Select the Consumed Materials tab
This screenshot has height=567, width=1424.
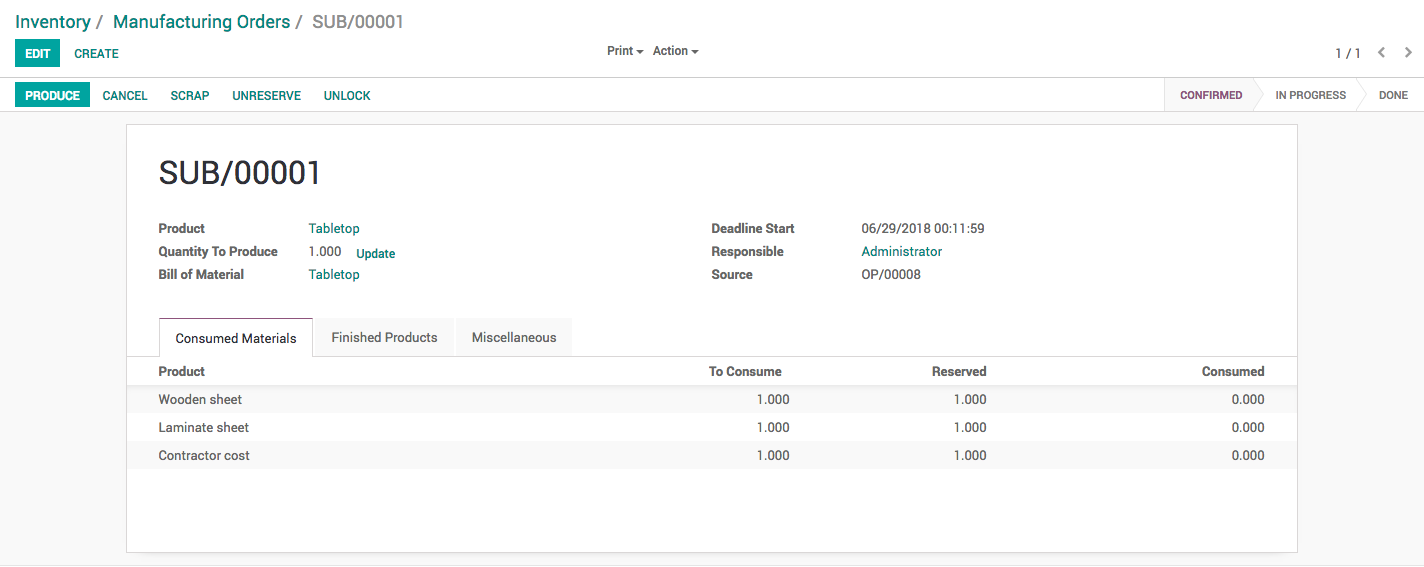(236, 339)
